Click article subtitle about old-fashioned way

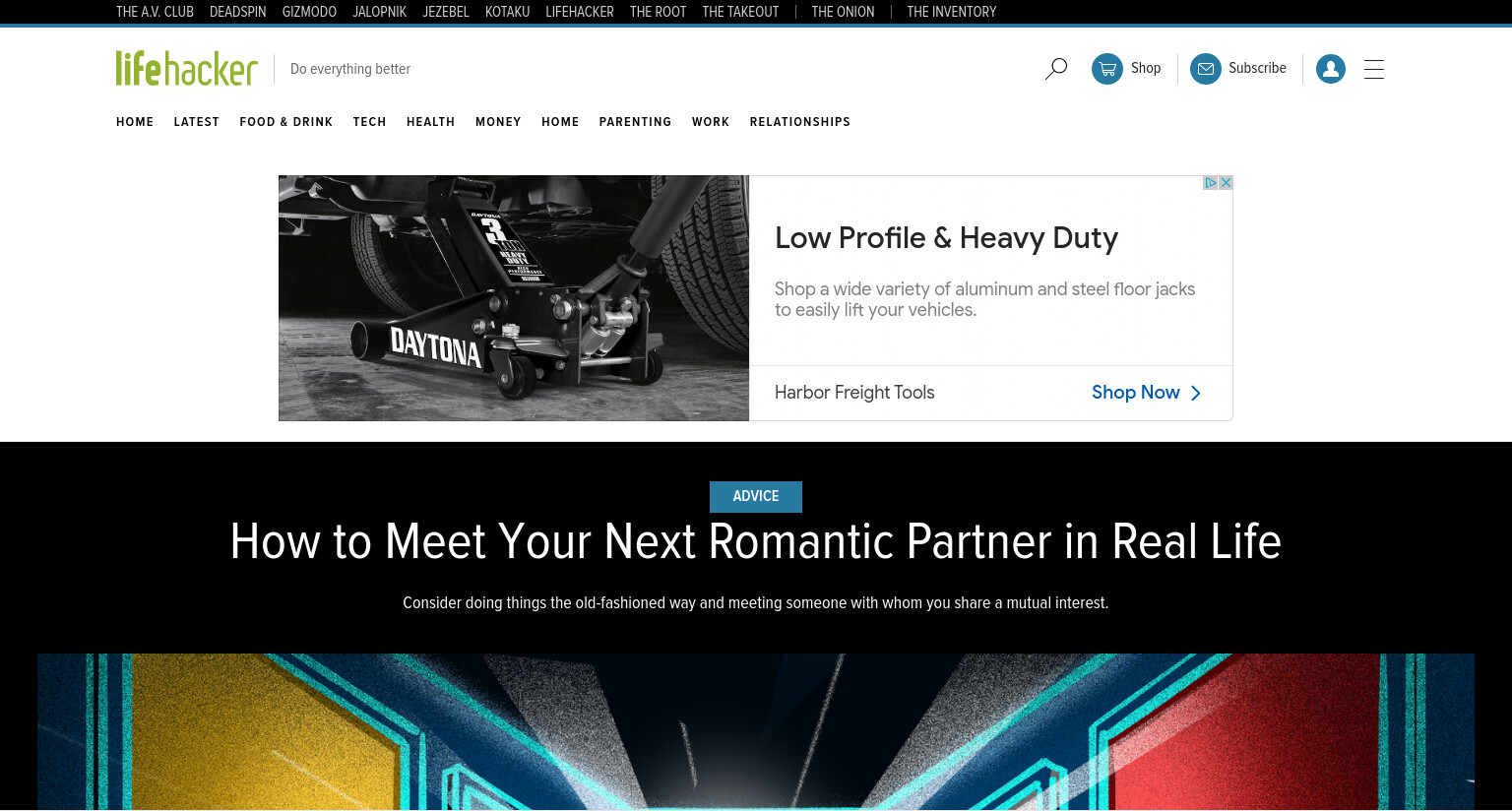(x=756, y=602)
